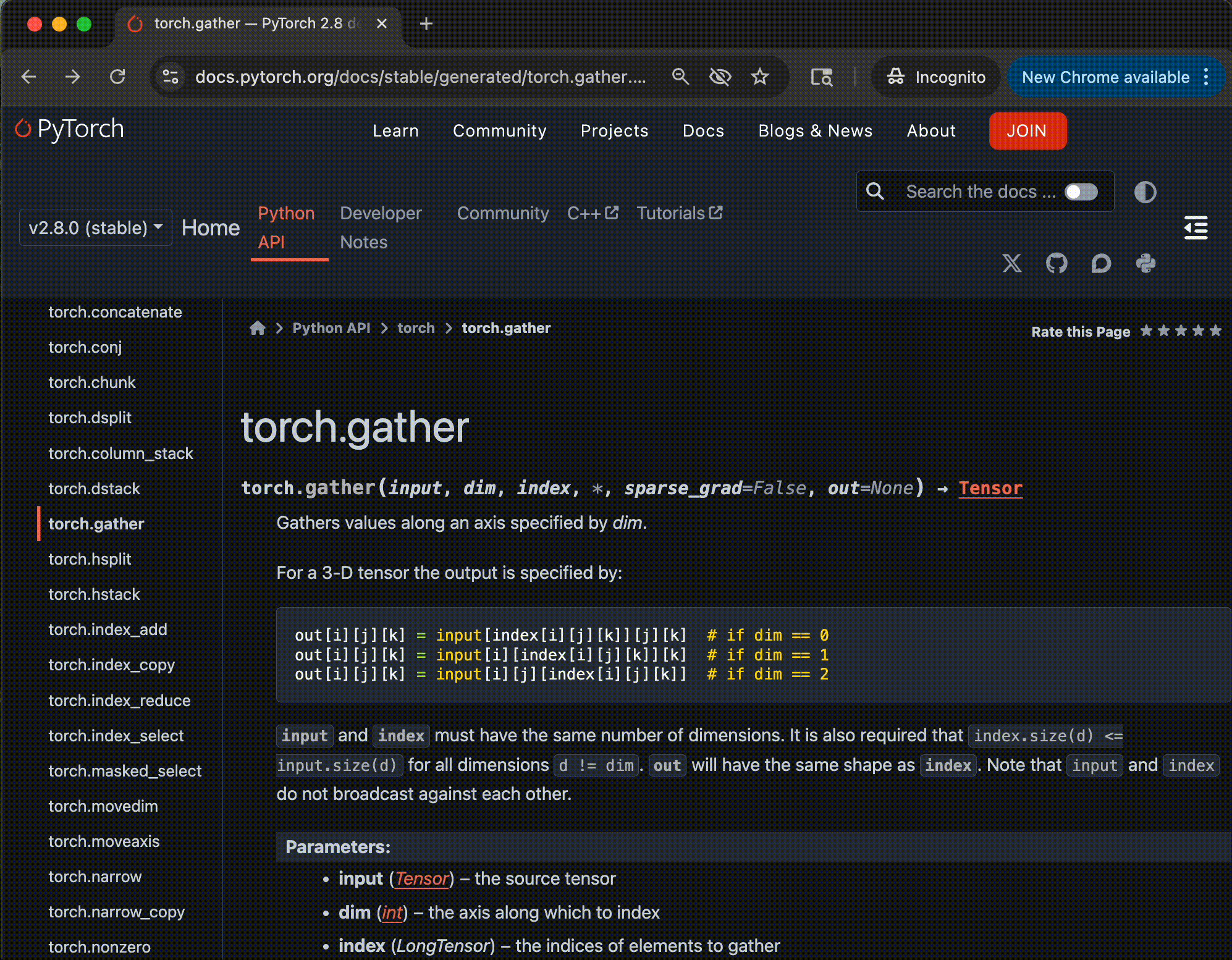The height and width of the screenshot is (960, 1232).
Task: Click the PyTorch Discourse forum icon
Action: pyautogui.click(x=1101, y=264)
